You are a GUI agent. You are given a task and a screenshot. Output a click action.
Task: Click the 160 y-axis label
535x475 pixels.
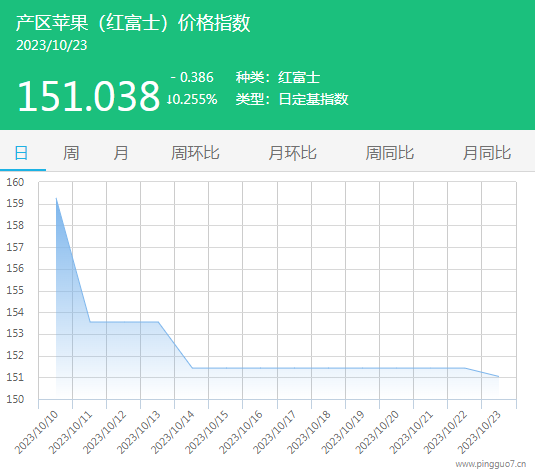[15, 182]
